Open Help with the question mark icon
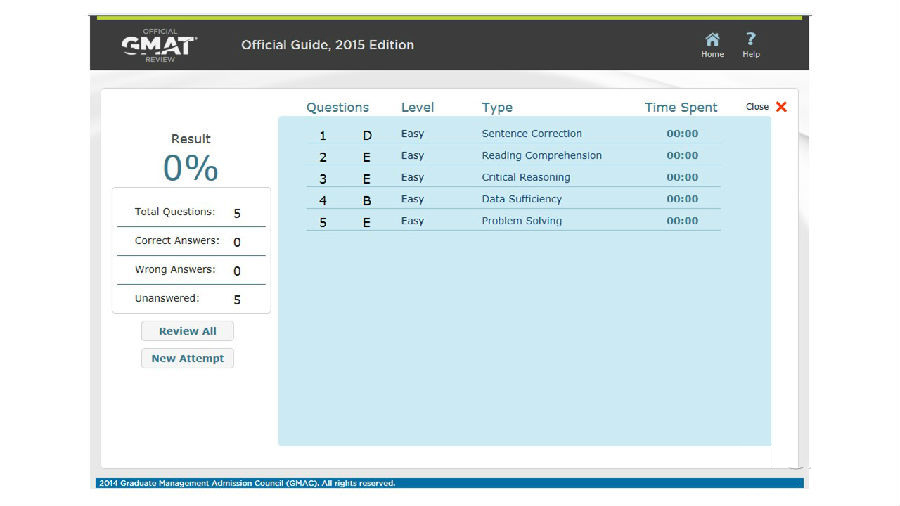Image resolution: width=900 pixels, height=506 pixels. click(751, 44)
